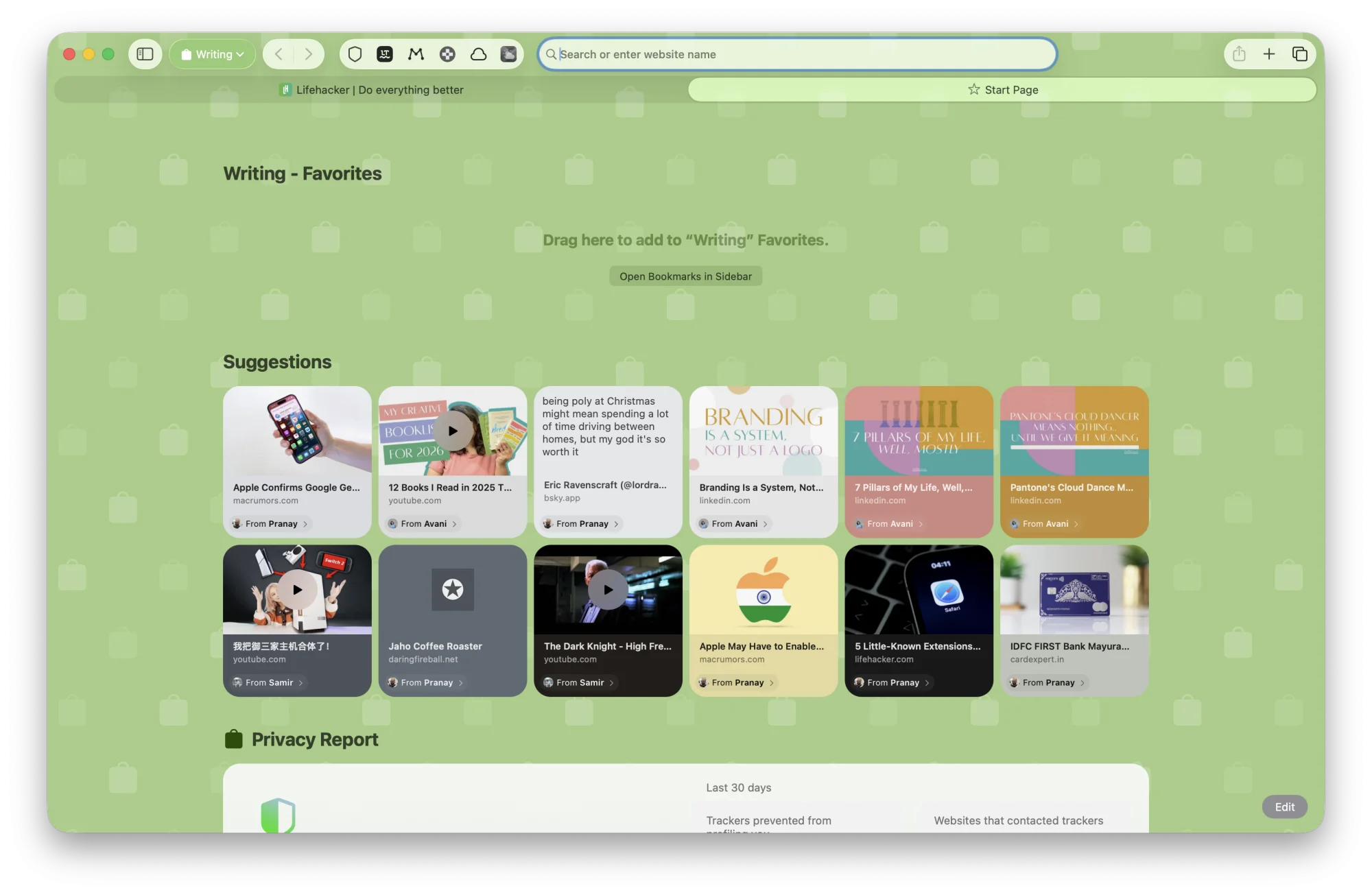Play The Dark Knight video suggestion
Viewport: 1372px width, 895px height.
coord(608,589)
